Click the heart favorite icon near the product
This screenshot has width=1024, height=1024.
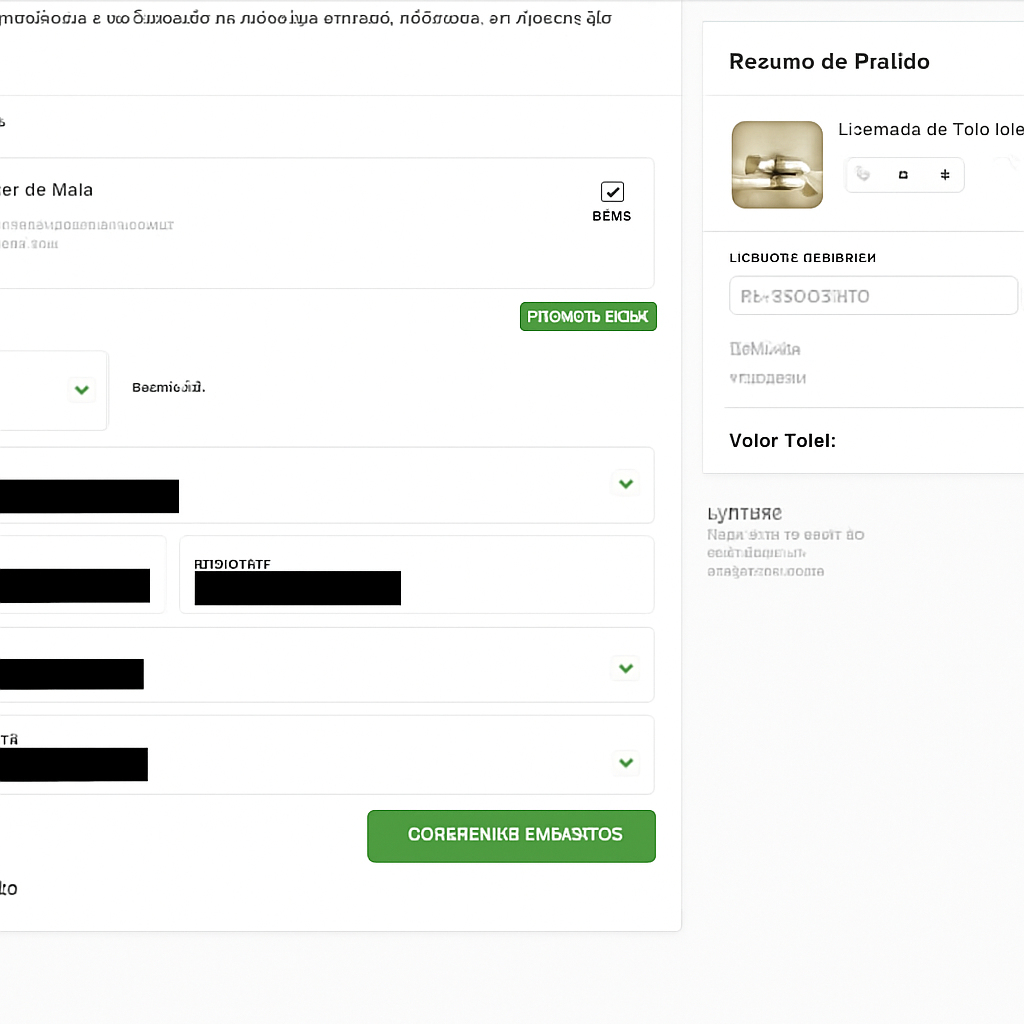[862, 174]
